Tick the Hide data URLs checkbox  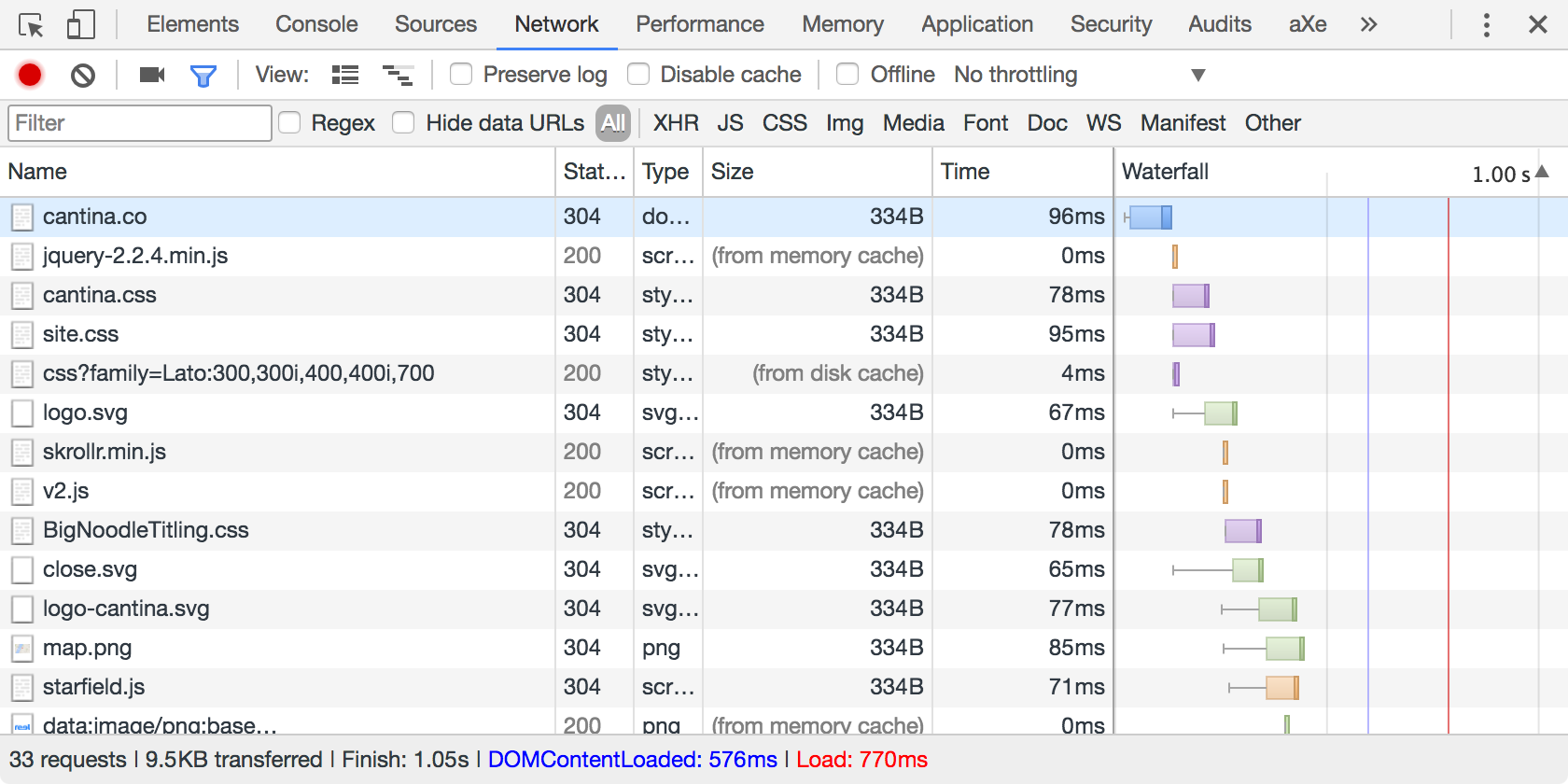[403, 123]
